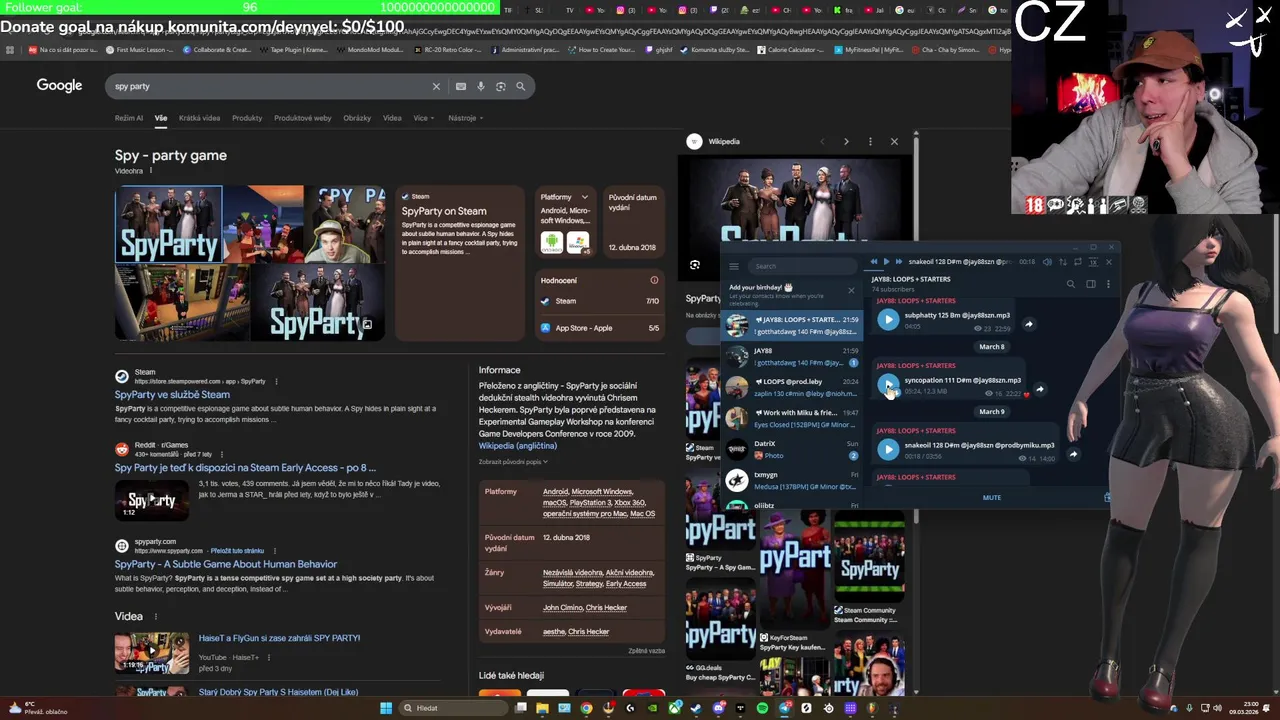
Task: Open Wikipedia (angličtina) source link
Action: [x=517, y=446]
